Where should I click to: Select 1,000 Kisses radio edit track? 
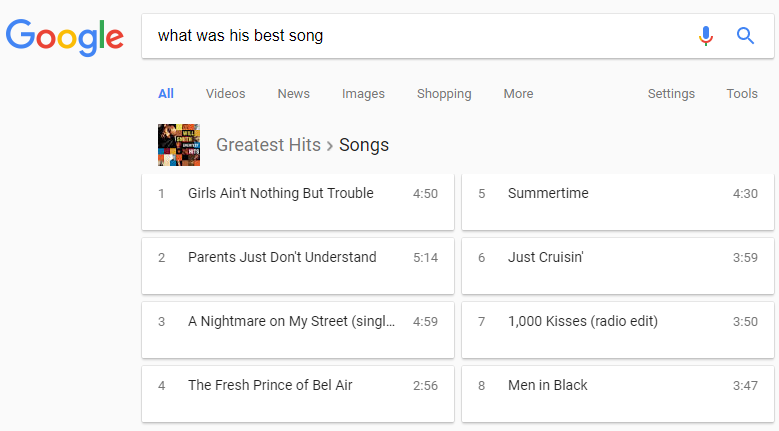pyautogui.click(x=618, y=330)
